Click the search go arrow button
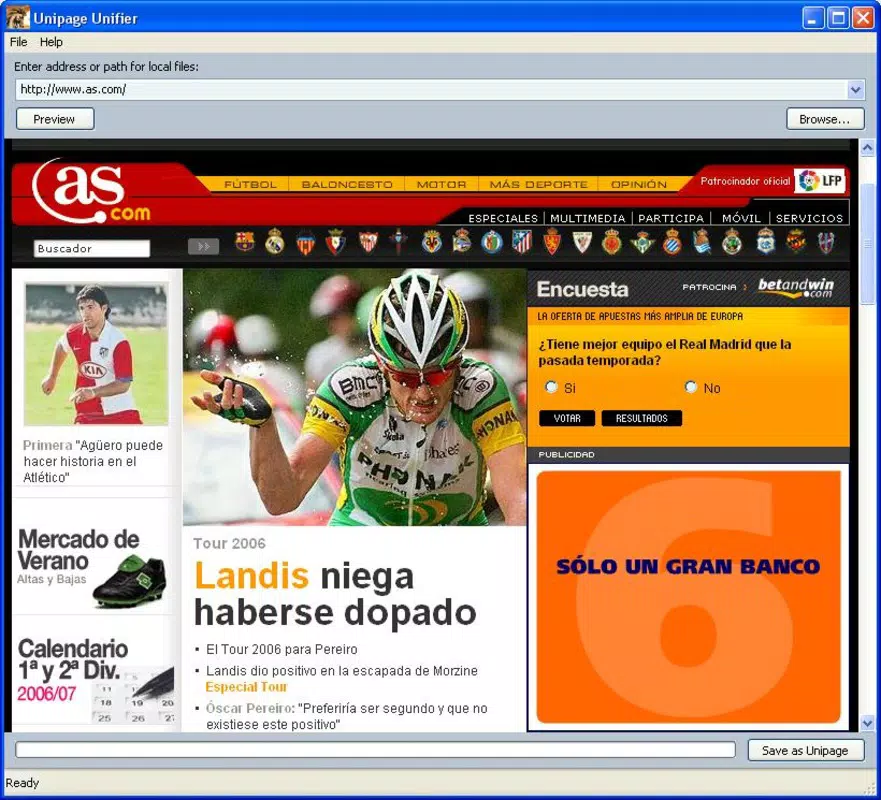Viewport: 881px width, 800px height. pos(203,247)
